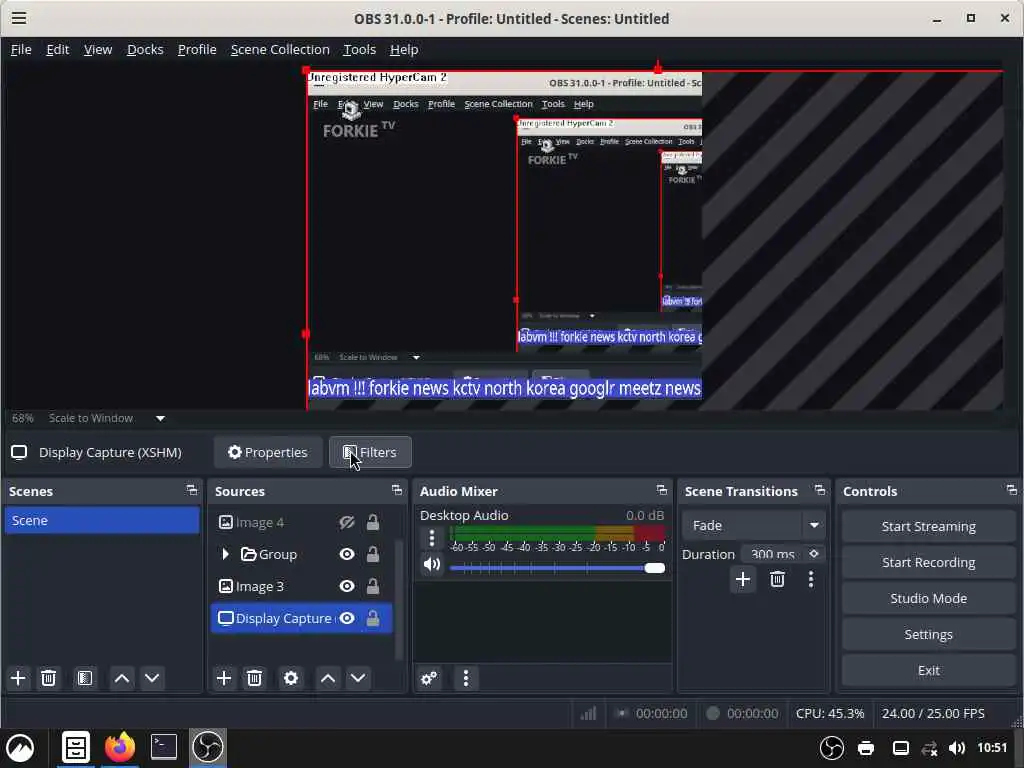Open the View menu
The height and width of the screenshot is (768, 1024).
tap(98, 50)
